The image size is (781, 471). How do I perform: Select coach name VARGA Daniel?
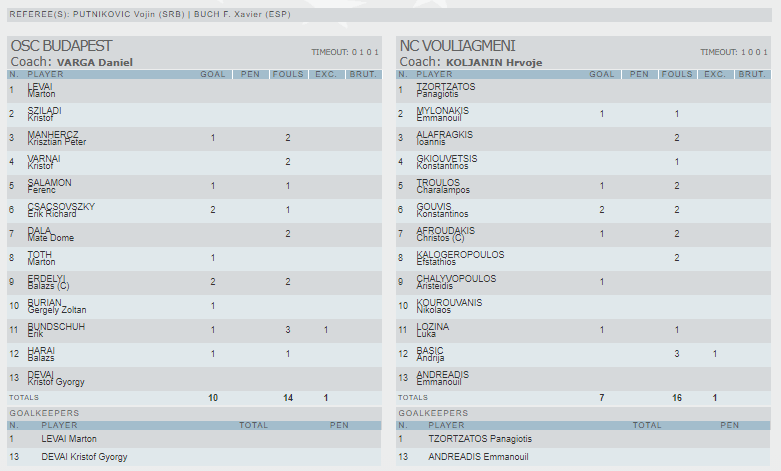(94, 62)
